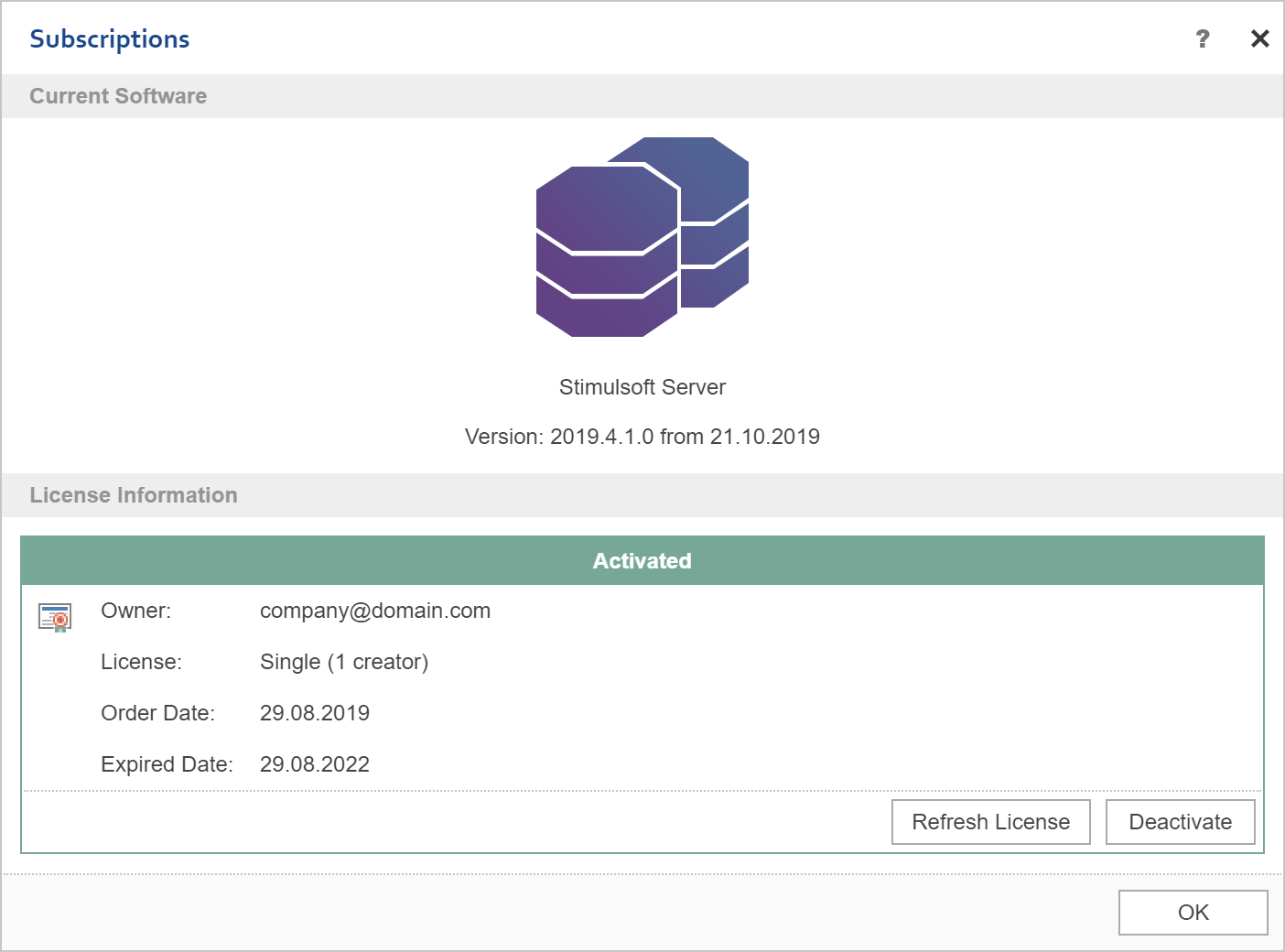Image resolution: width=1285 pixels, height=952 pixels.
Task: Click the license certificate icon
Action: click(x=55, y=618)
